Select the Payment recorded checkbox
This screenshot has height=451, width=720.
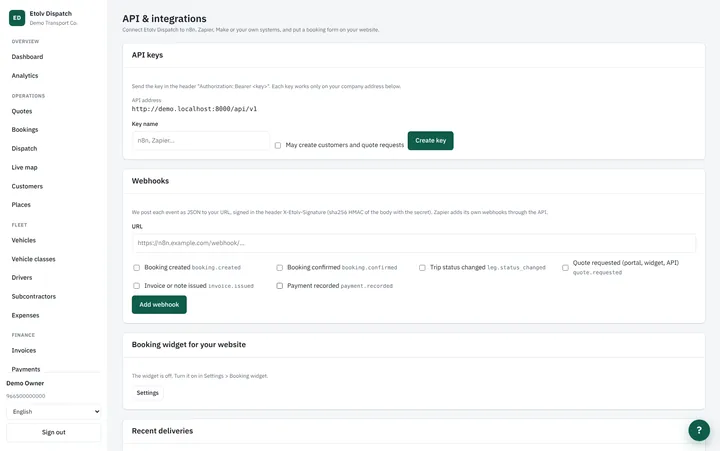click(279, 286)
